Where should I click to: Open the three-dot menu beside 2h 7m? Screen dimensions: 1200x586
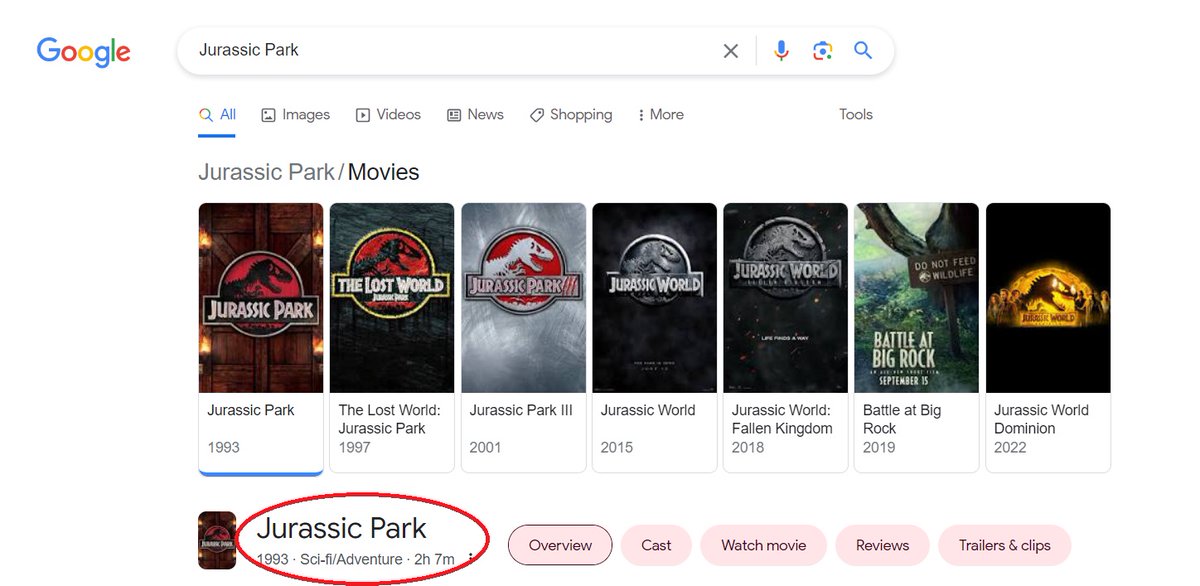469,559
